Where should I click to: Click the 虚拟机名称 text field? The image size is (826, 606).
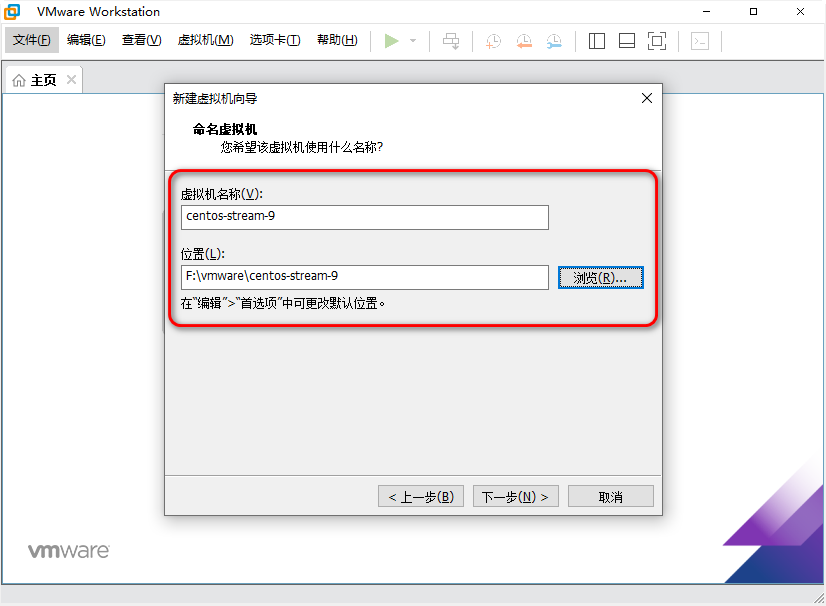coord(365,217)
